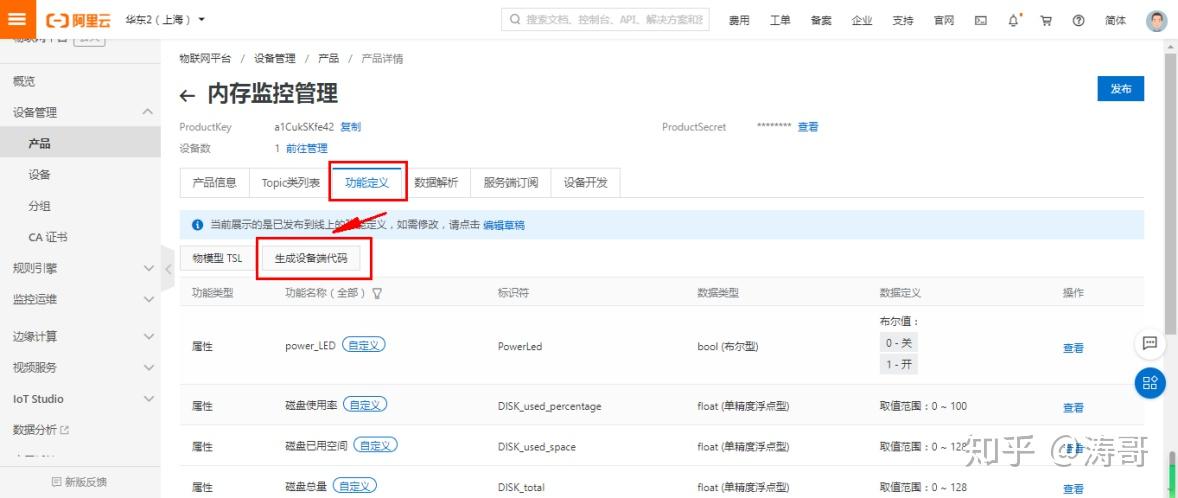Click 查看 for the 磁盘总量 row

tap(1073, 489)
